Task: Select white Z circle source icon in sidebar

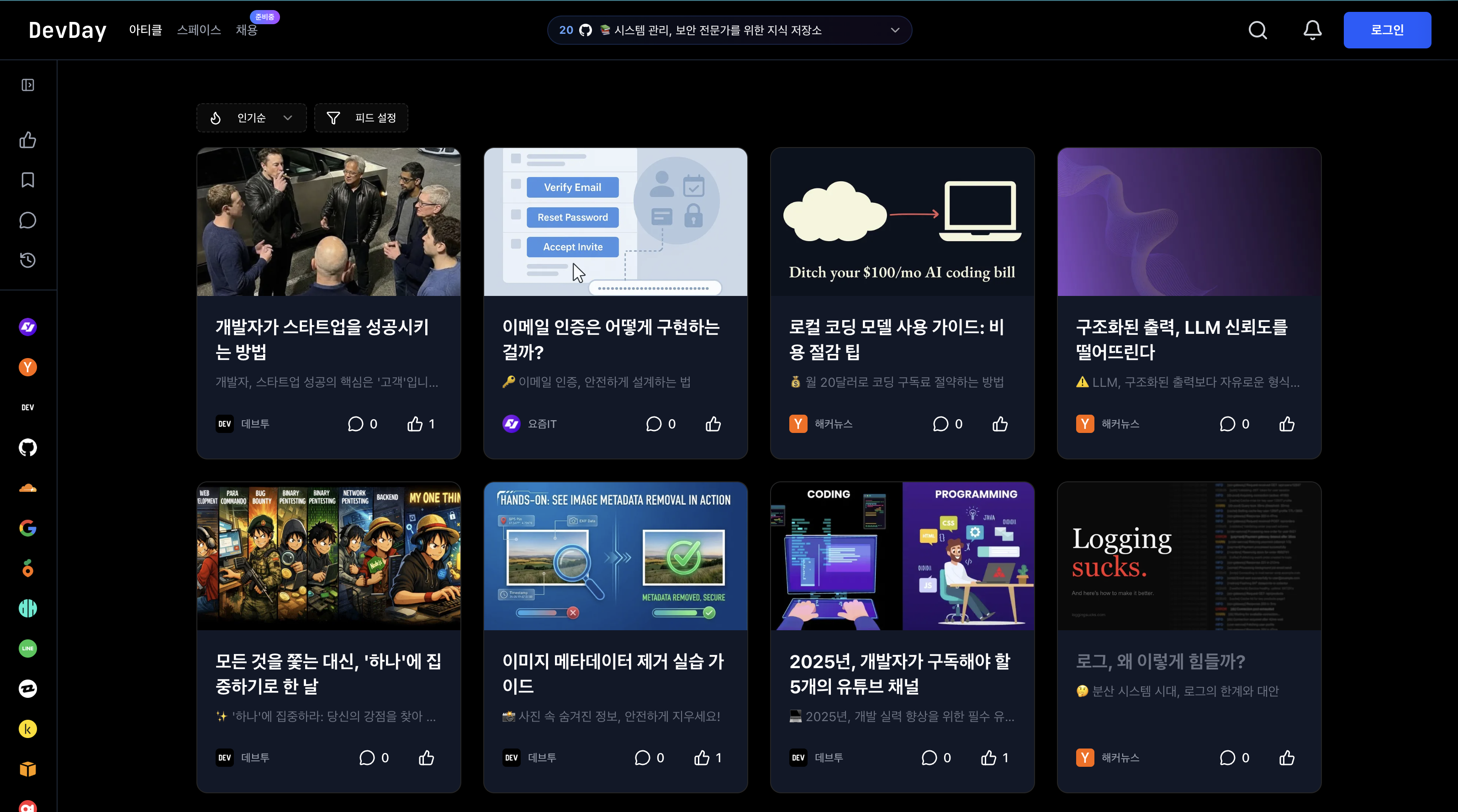Action: click(28, 689)
